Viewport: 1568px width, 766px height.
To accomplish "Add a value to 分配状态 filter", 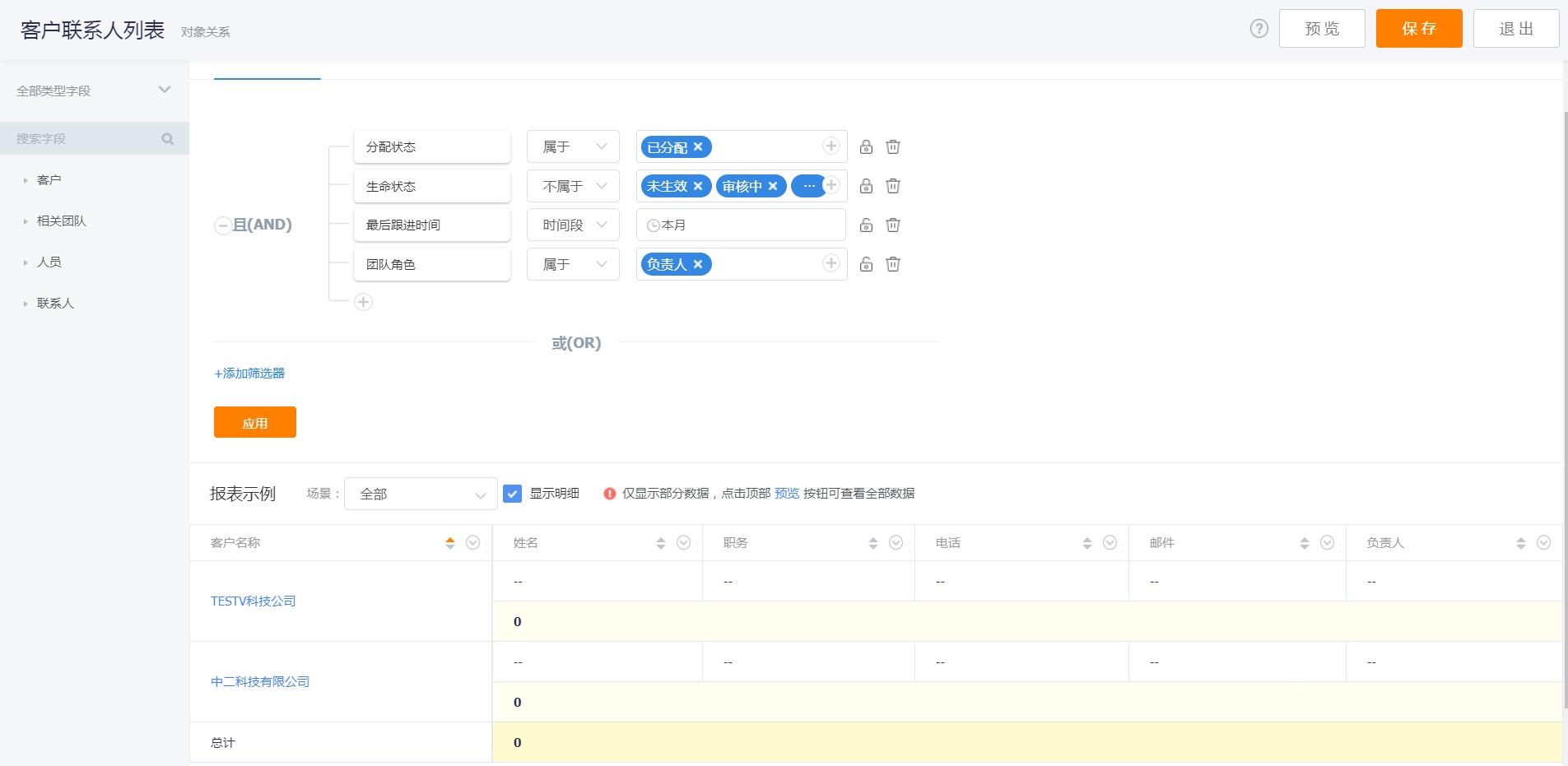I will point(831,146).
